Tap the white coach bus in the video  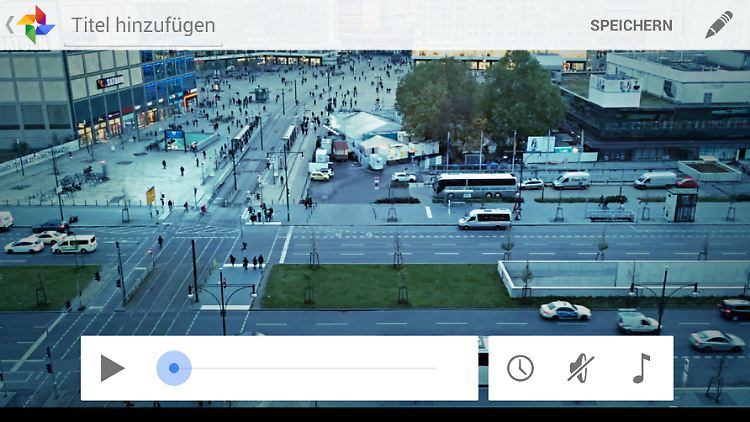474,186
